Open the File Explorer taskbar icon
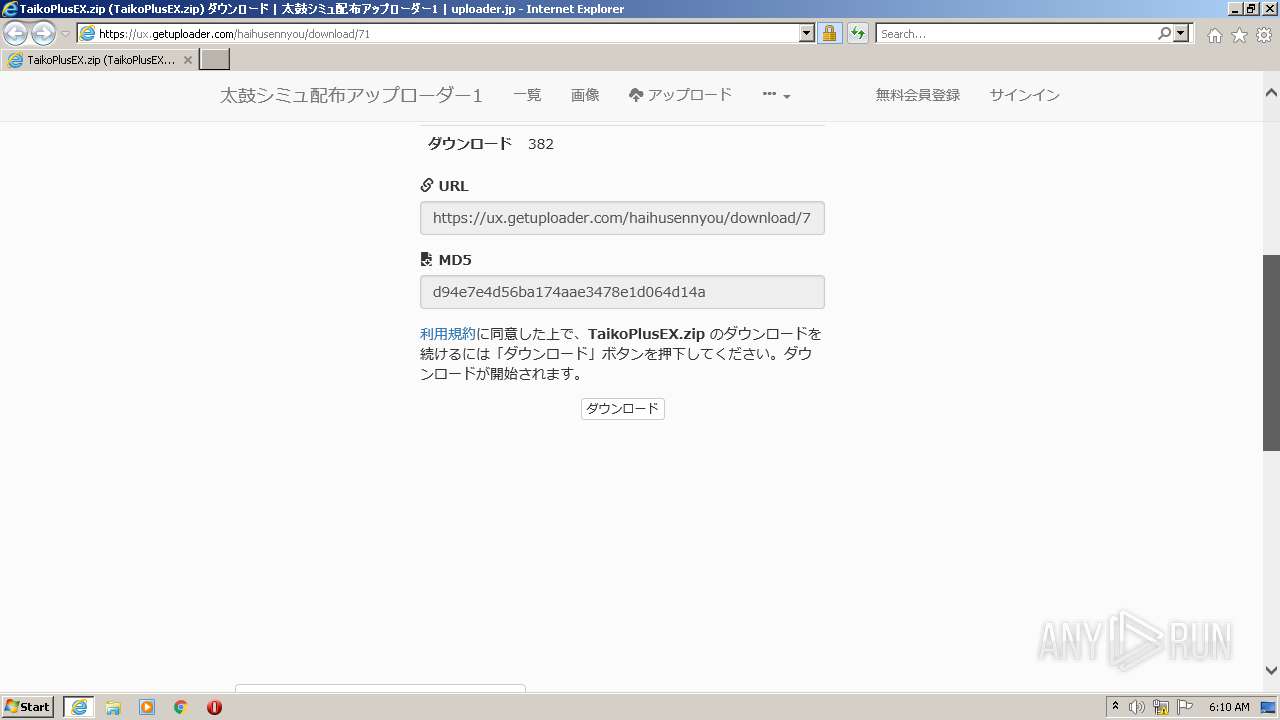Image resolution: width=1280 pixels, height=720 pixels. coord(113,707)
